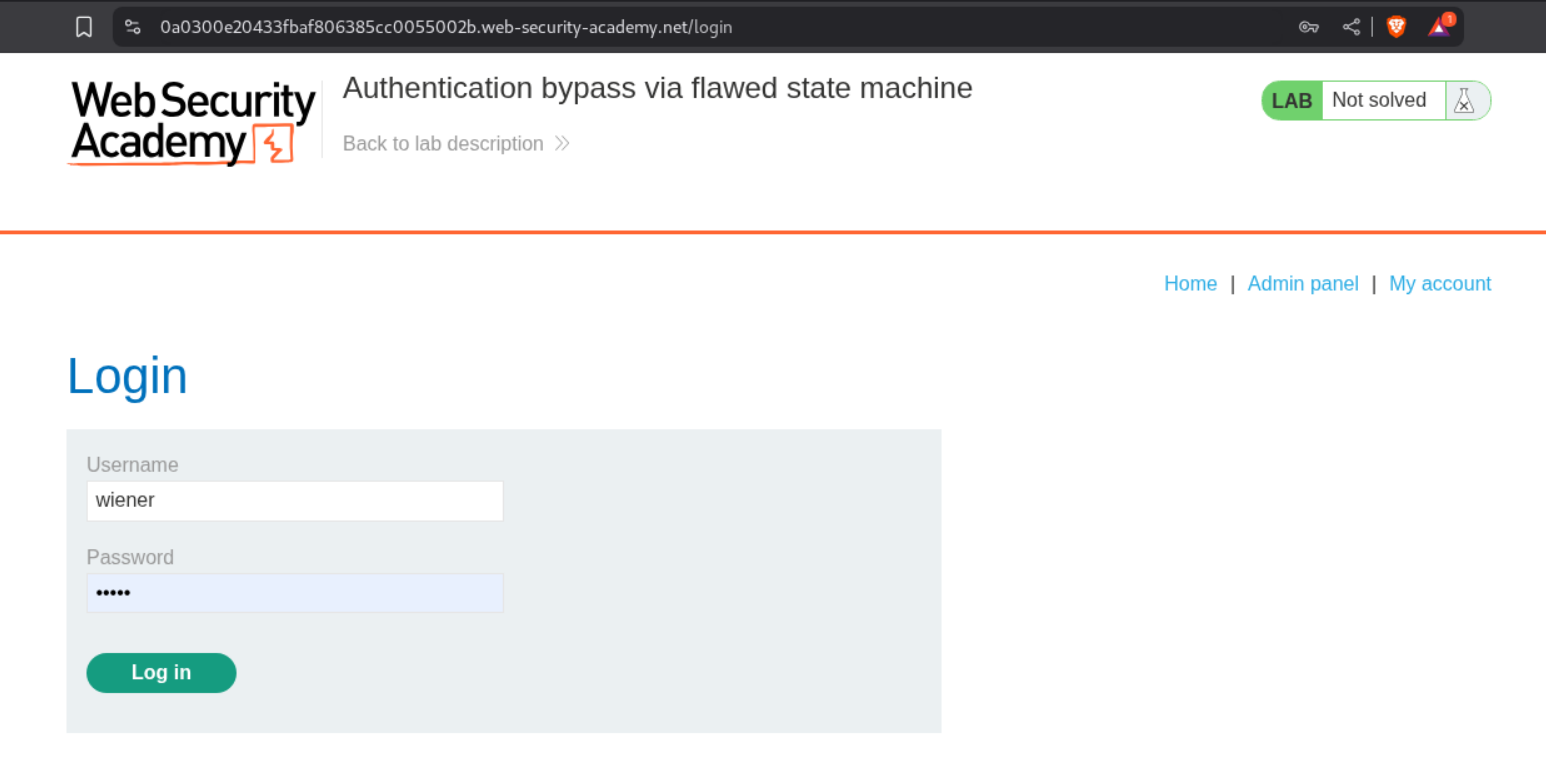Go to the Home page link
The image size is (1546, 769).
click(1190, 284)
